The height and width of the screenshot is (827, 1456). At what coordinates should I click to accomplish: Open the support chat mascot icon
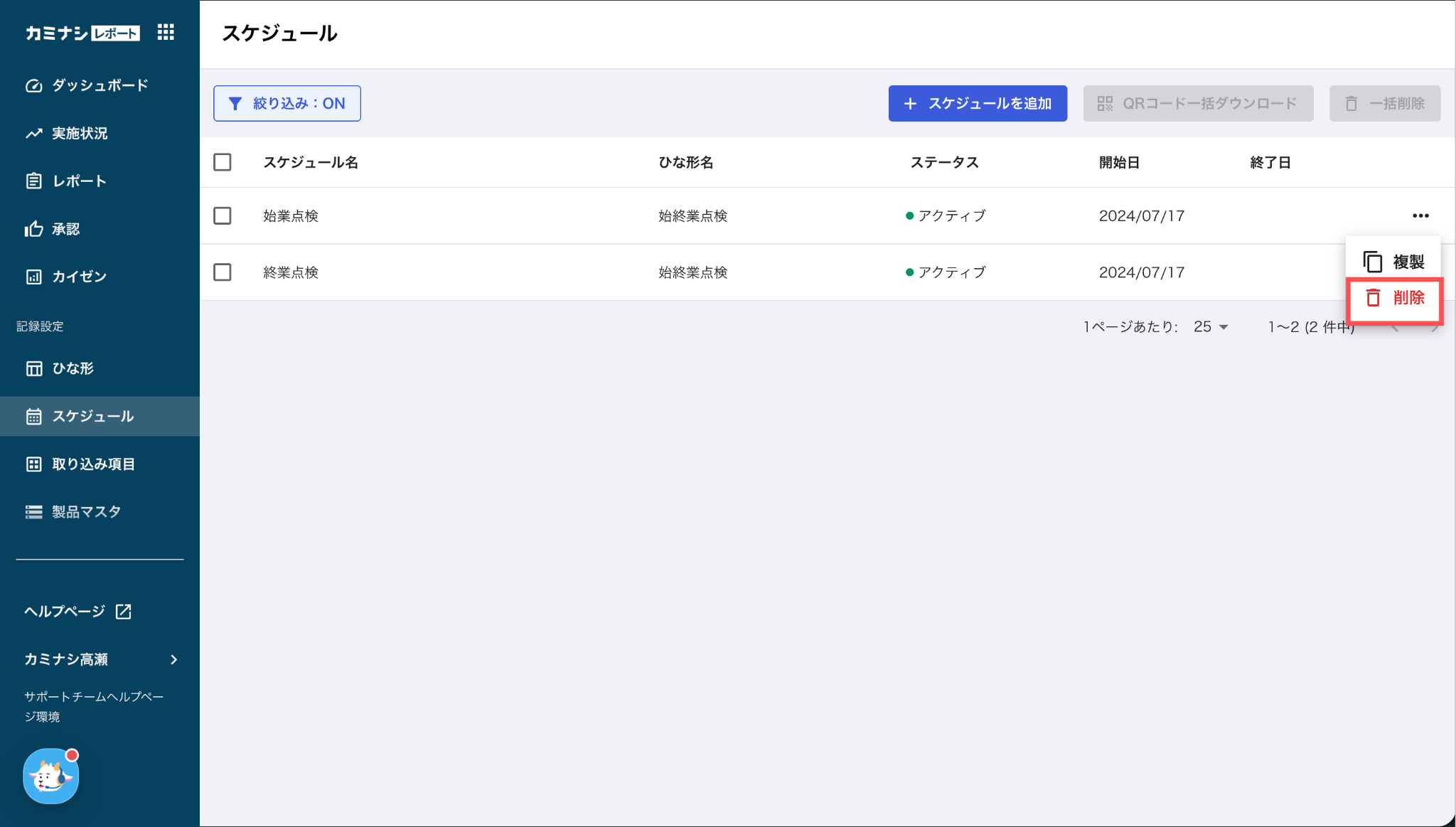click(x=50, y=776)
